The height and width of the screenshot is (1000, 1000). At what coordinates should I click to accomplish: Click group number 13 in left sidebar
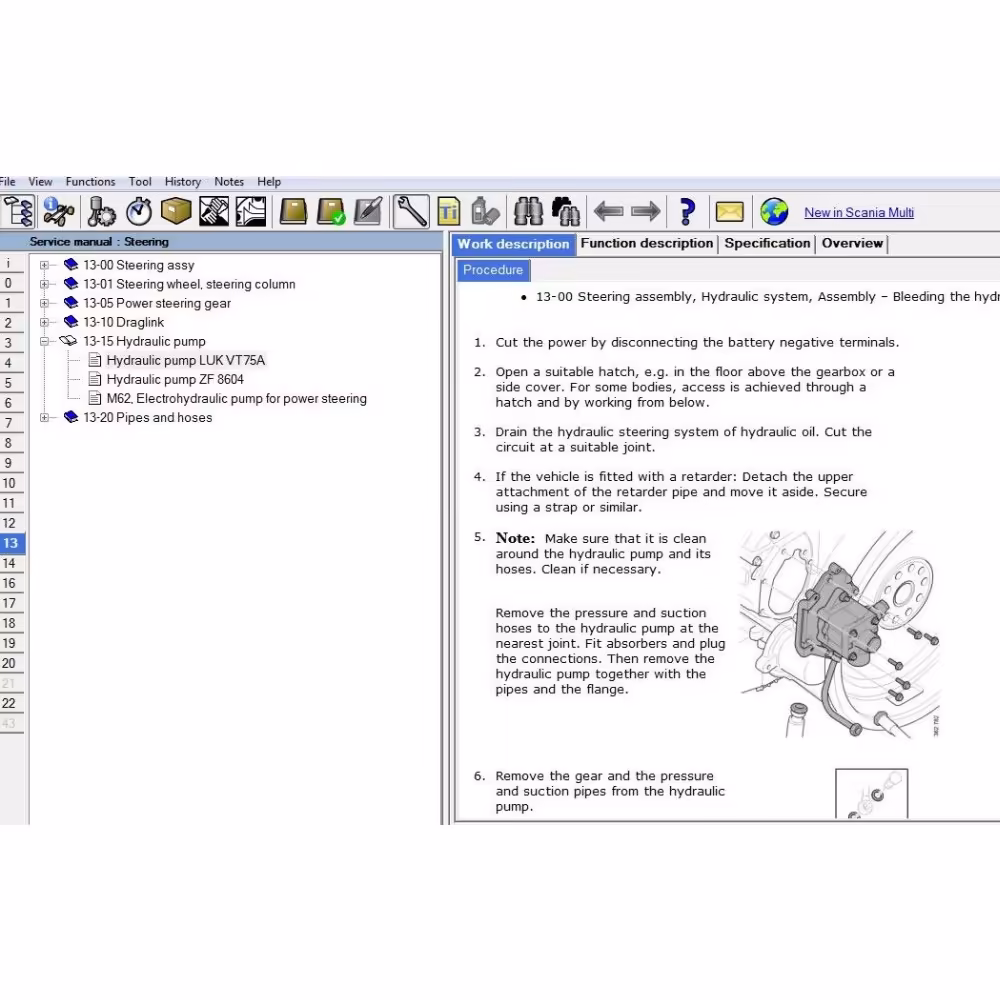coord(11,543)
